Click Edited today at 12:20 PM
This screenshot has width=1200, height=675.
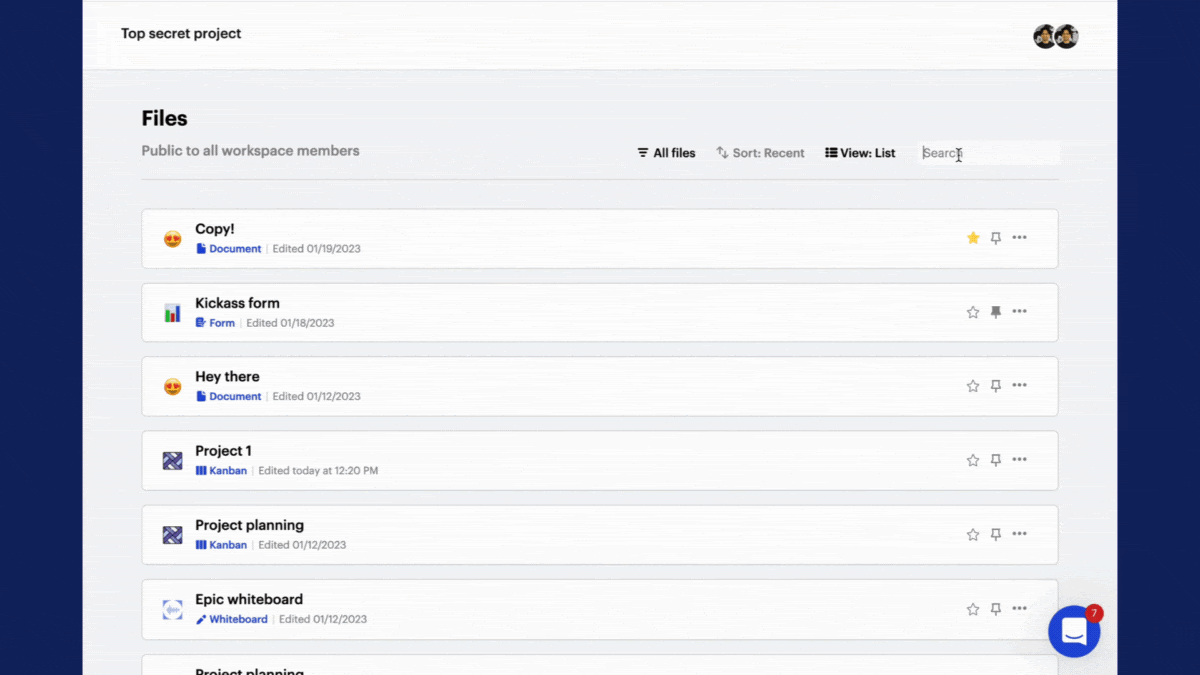(318, 471)
